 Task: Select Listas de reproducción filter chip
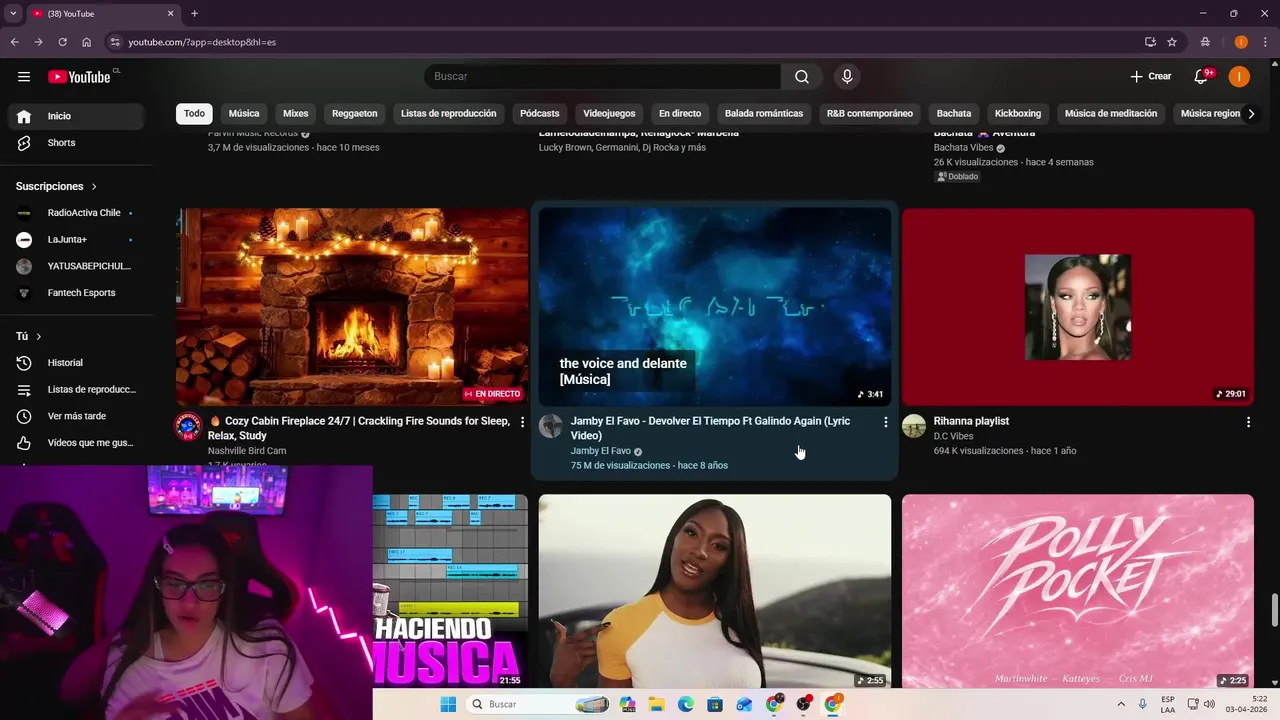click(x=449, y=114)
